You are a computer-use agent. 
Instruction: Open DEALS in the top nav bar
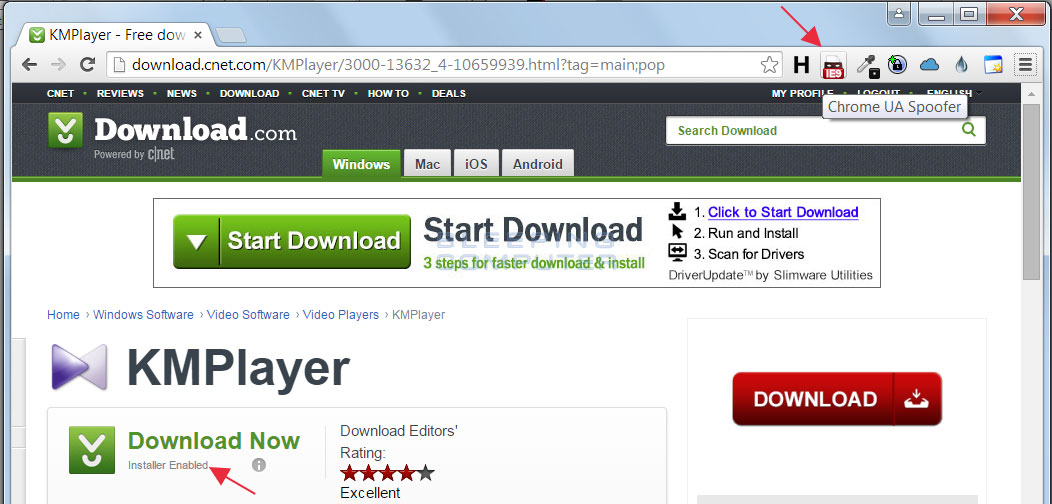tap(449, 93)
